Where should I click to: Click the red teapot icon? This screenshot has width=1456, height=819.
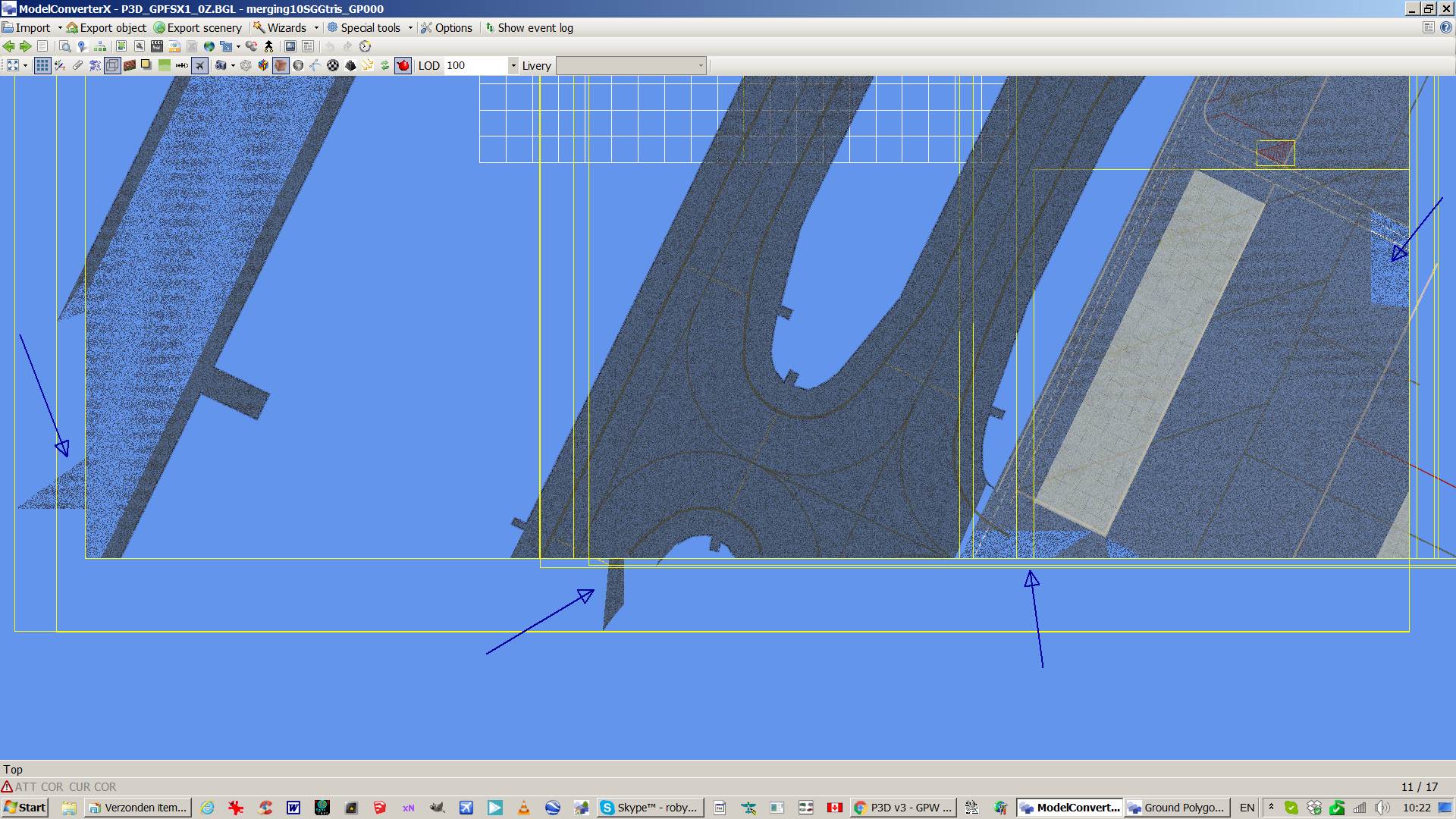[x=403, y=65]
